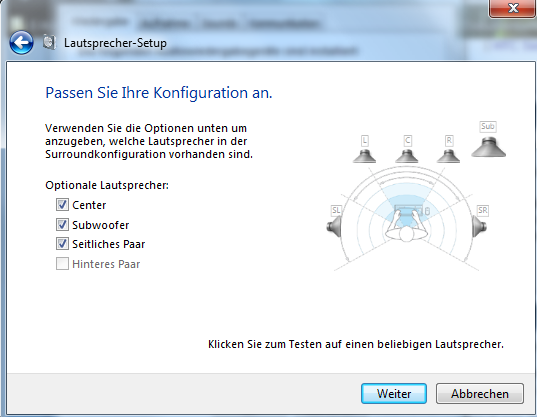The width and height of the screenshot is (537, 417).
Task: Click the SR label in the diagram
Action: tap(483, 210)
